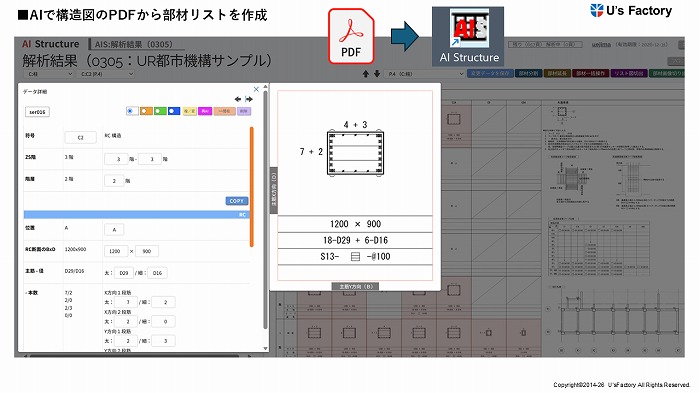Select the orange radio button option
Image resolution: width=700 pixels, height=393 pixels.
(x=146, y=111)
